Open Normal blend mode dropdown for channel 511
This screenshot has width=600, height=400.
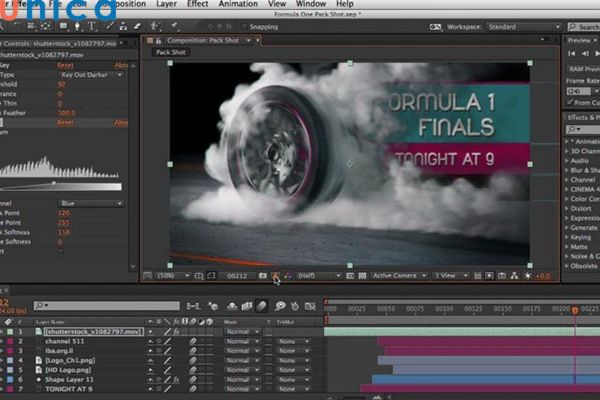(x=242, y=341)
